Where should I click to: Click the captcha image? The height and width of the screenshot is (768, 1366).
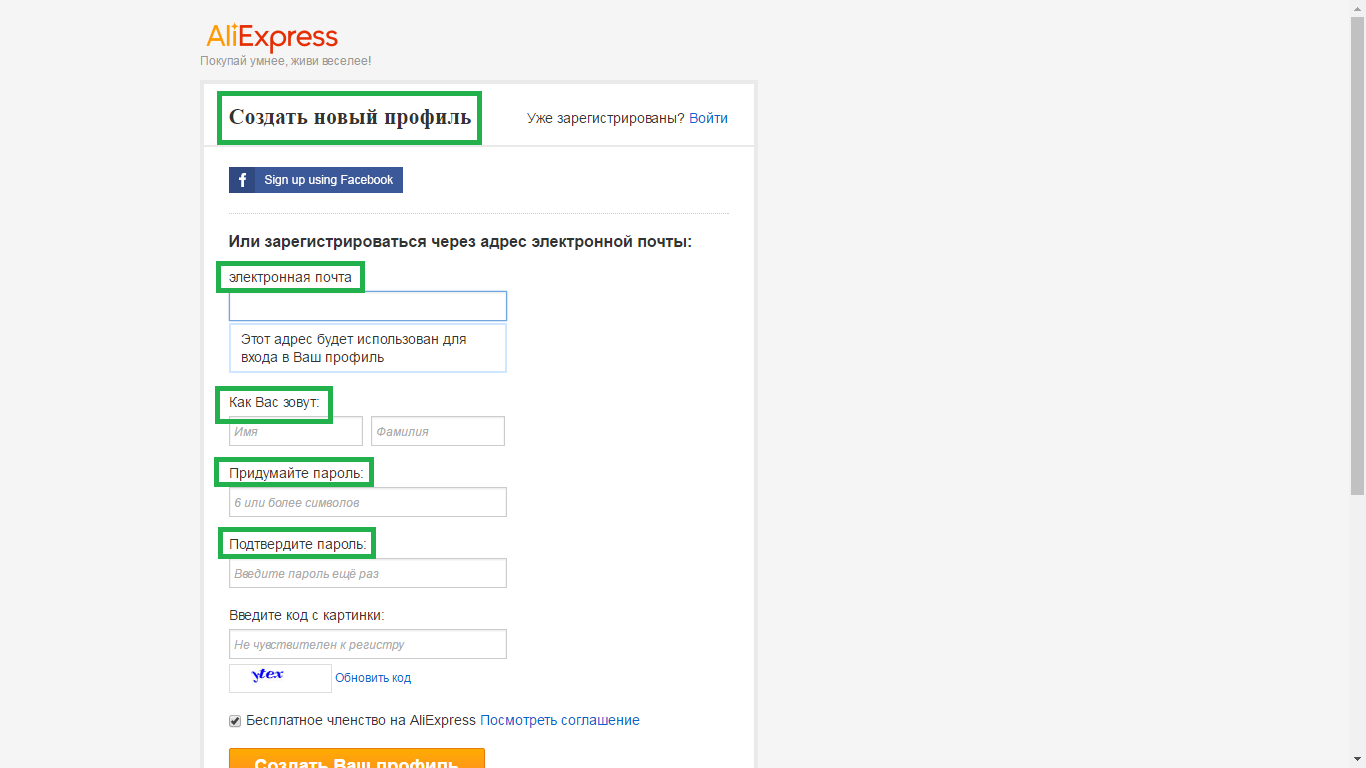pyautogui.click(x=280, y=678)
